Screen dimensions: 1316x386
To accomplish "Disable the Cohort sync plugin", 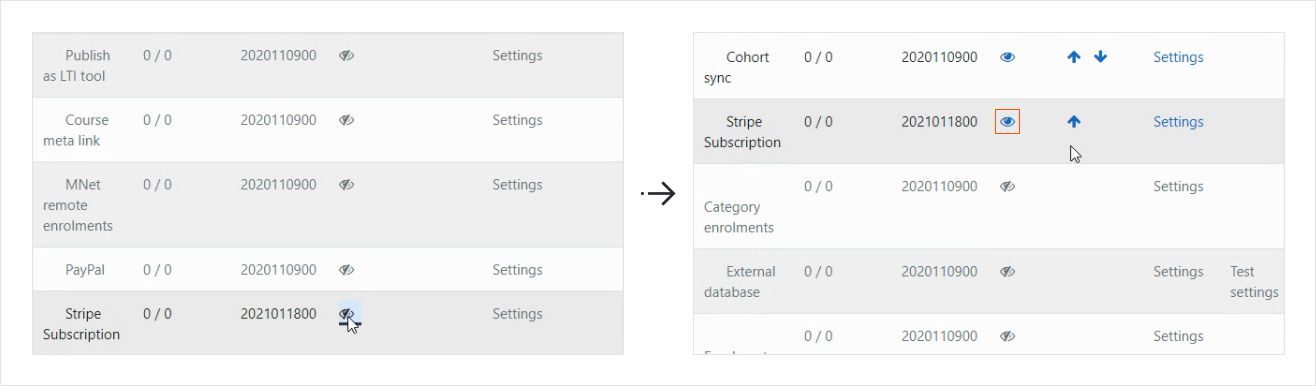I will click(x=1008, y=58).
